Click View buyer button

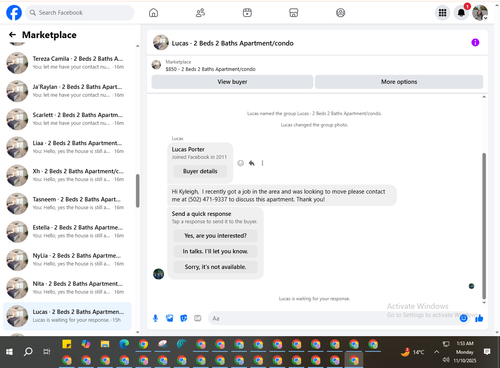[232, 82]
